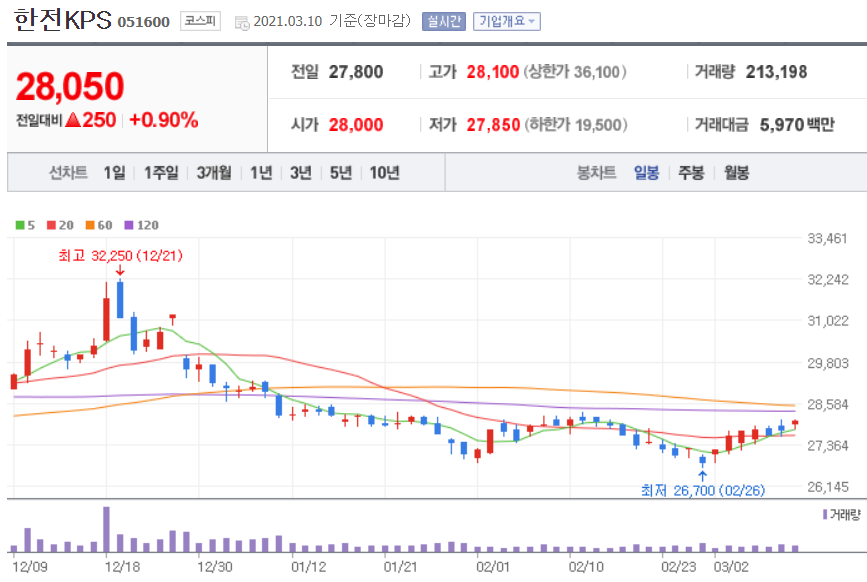Click the 01/12 date axis label
Image resolution: width=867 pixels, height=582 pixels.
(309, 567)
